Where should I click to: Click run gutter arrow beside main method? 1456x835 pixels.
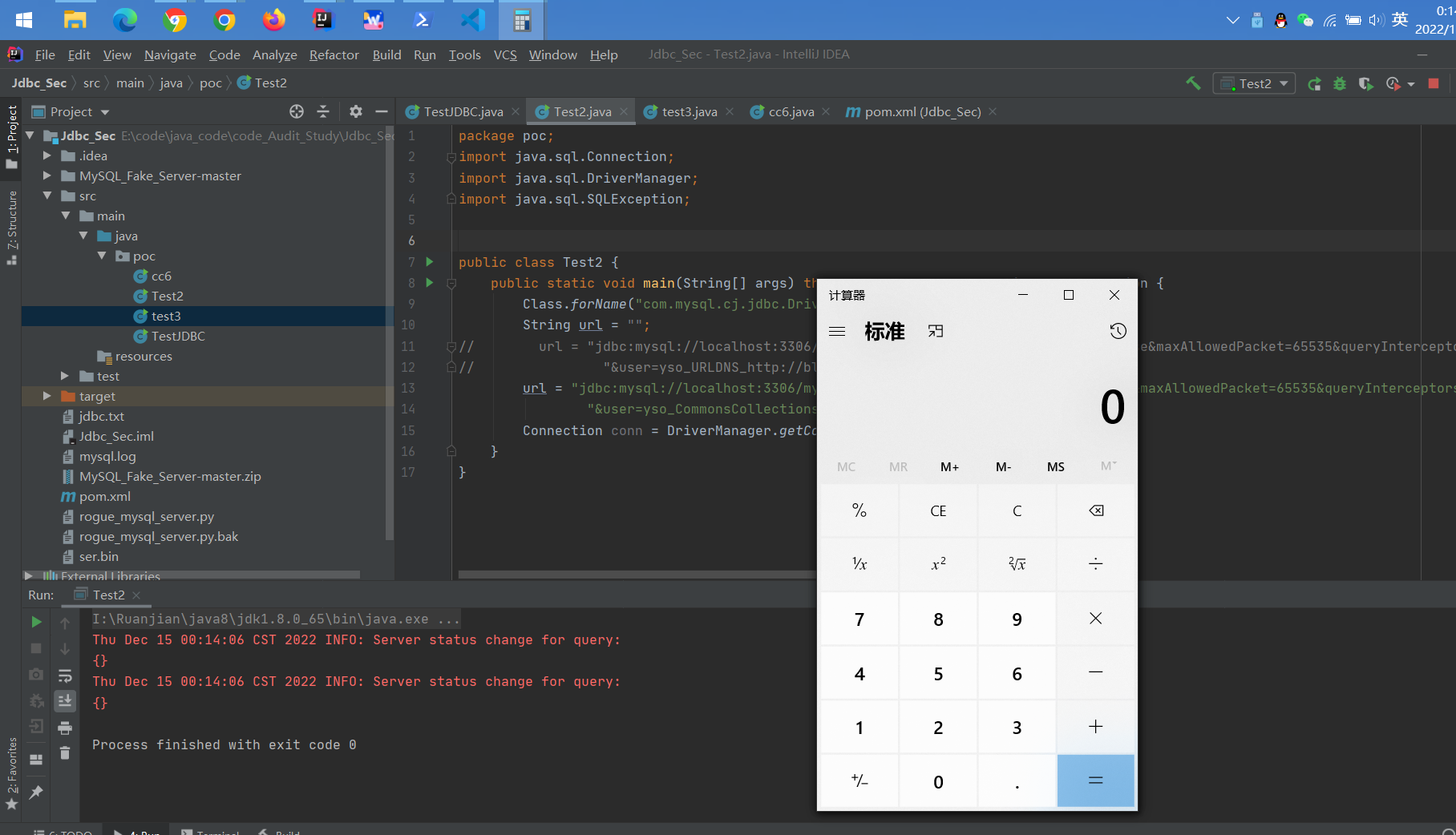pyautogui.click(x=430, y=282)
